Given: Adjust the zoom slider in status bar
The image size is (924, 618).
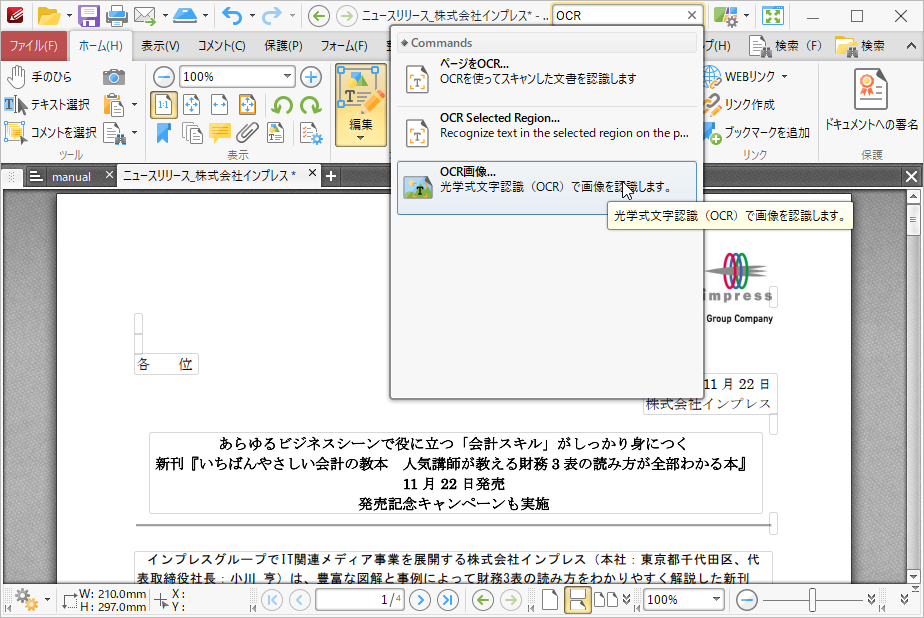Looking at the screenshot, I should [812, 600].
